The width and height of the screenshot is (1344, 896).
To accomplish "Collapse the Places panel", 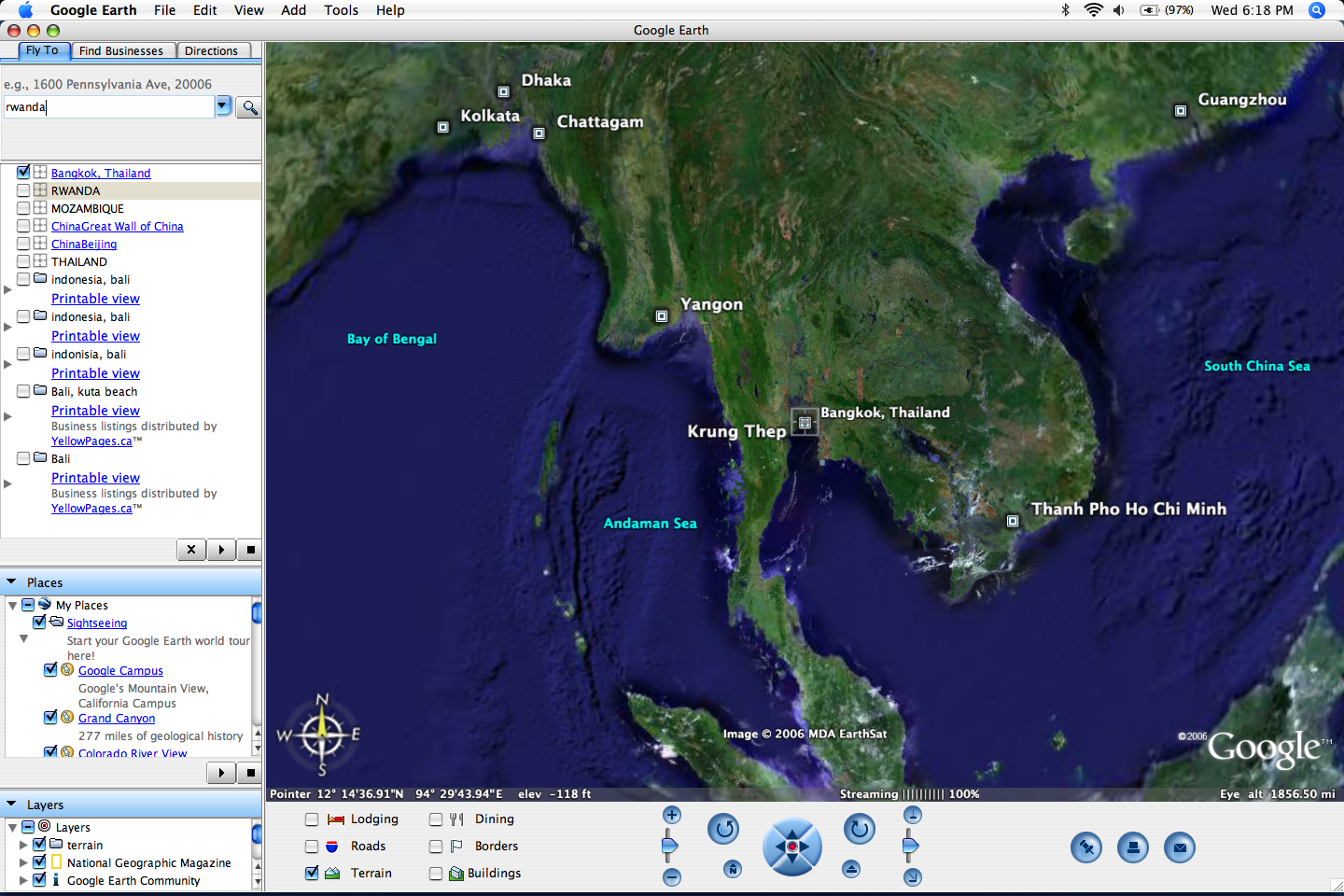I will (x=11, y=581).
